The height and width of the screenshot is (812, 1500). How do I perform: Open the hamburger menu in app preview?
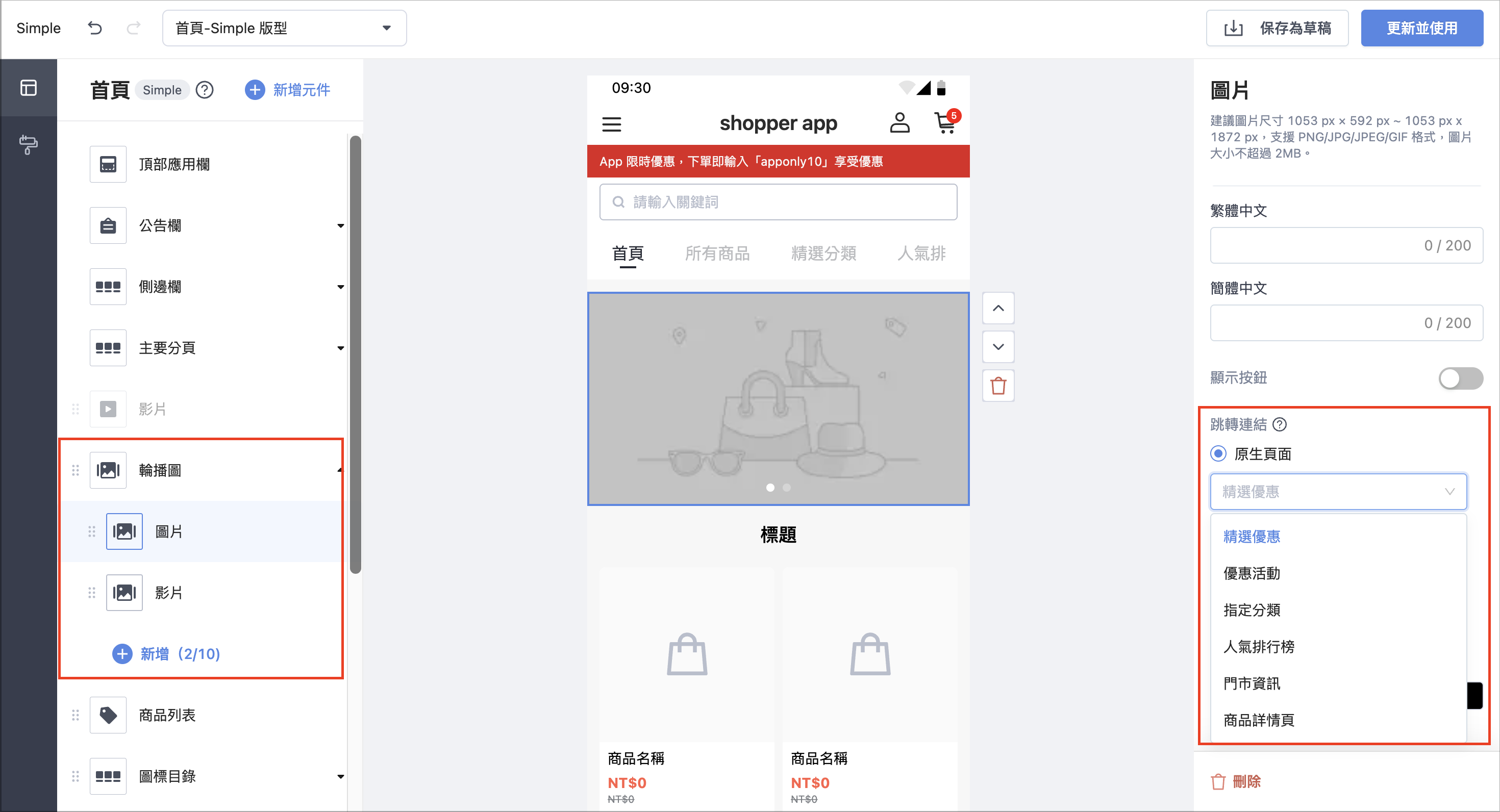(611, 123)
